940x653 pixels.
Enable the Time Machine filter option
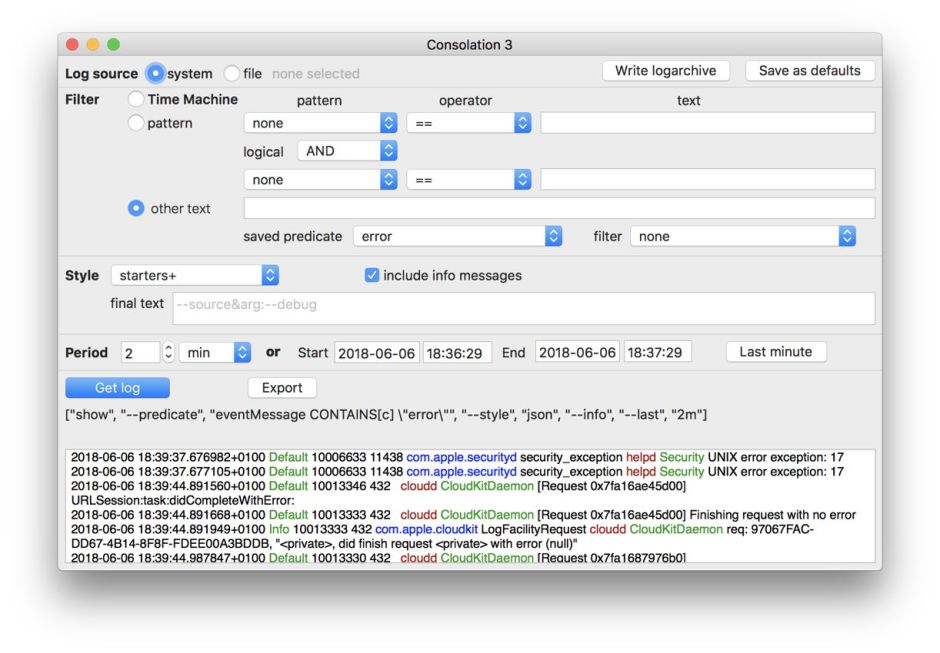pyautogui.click(x=136, y=99)
